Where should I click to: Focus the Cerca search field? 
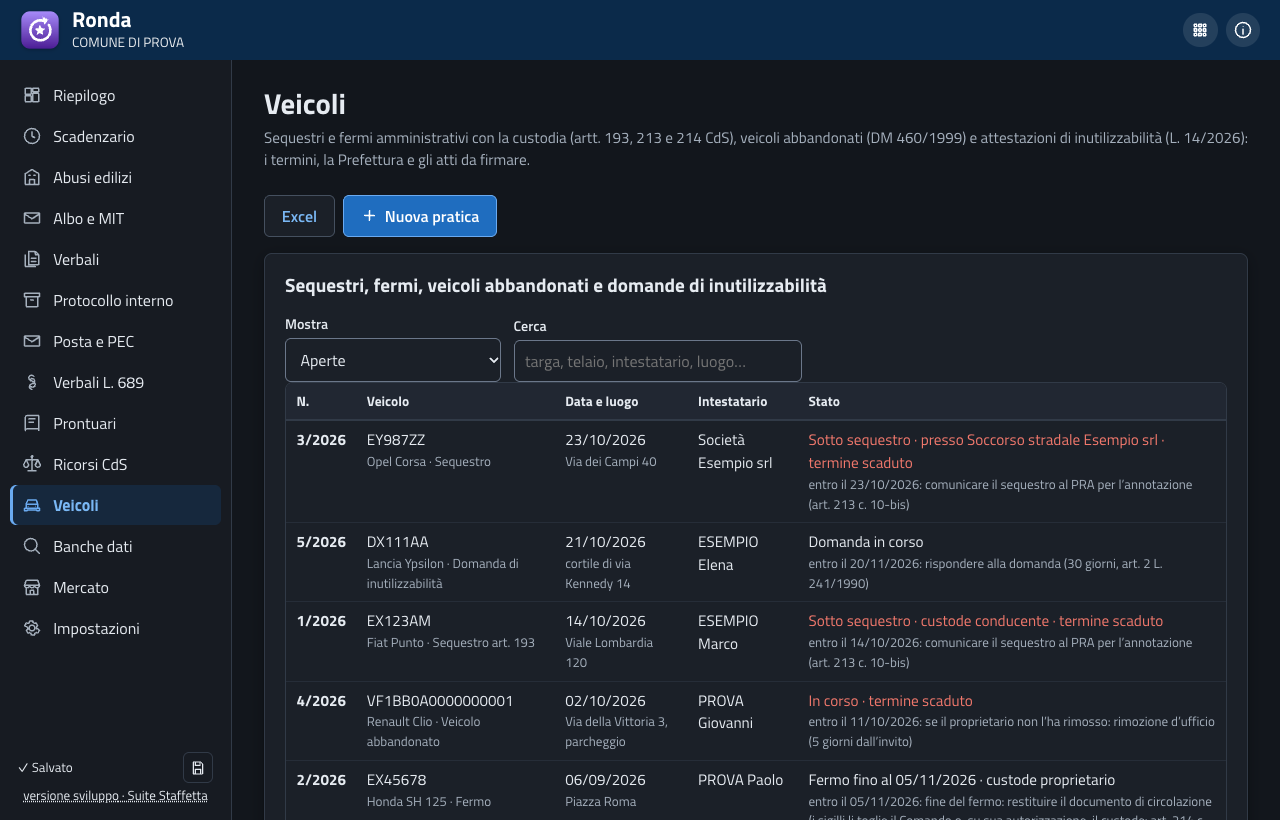click(658, 361)
